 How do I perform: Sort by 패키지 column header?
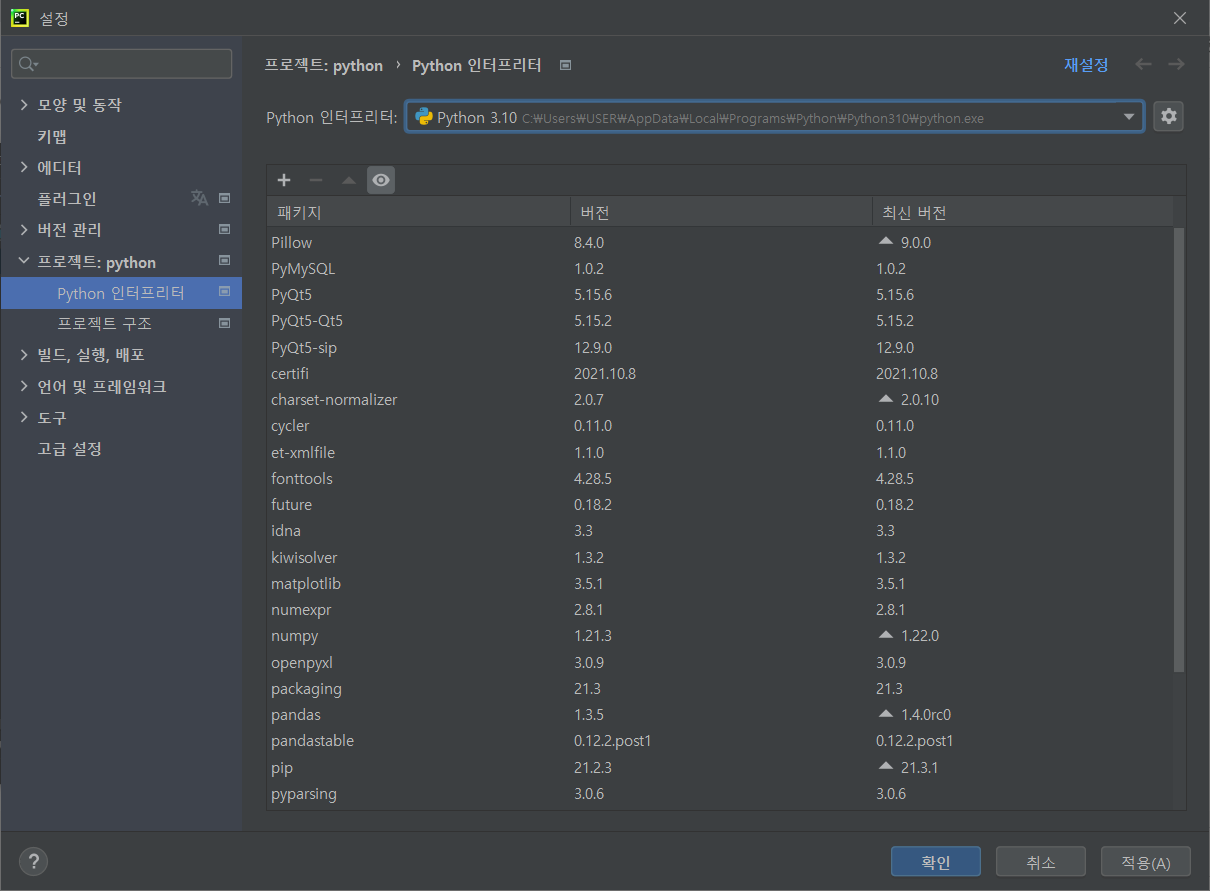(x=418, y=213)
